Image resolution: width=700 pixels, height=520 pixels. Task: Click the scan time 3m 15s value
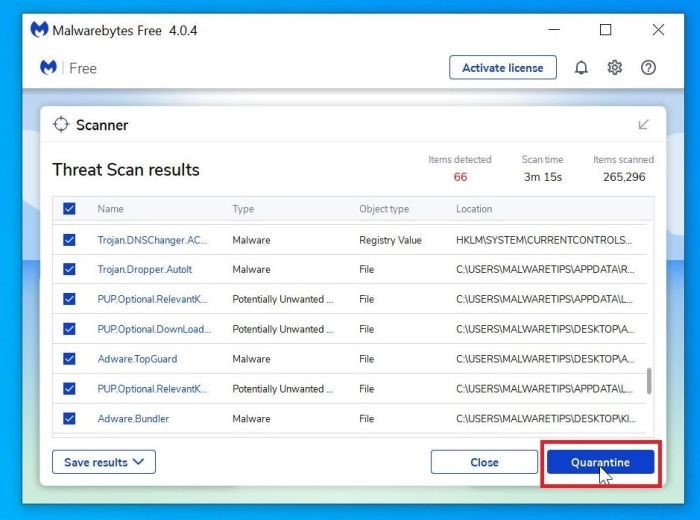543,177
